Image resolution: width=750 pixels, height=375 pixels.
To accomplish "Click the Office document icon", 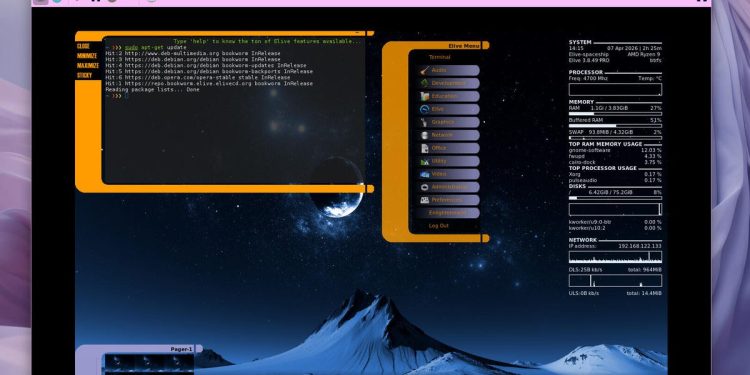I will 424,148.
